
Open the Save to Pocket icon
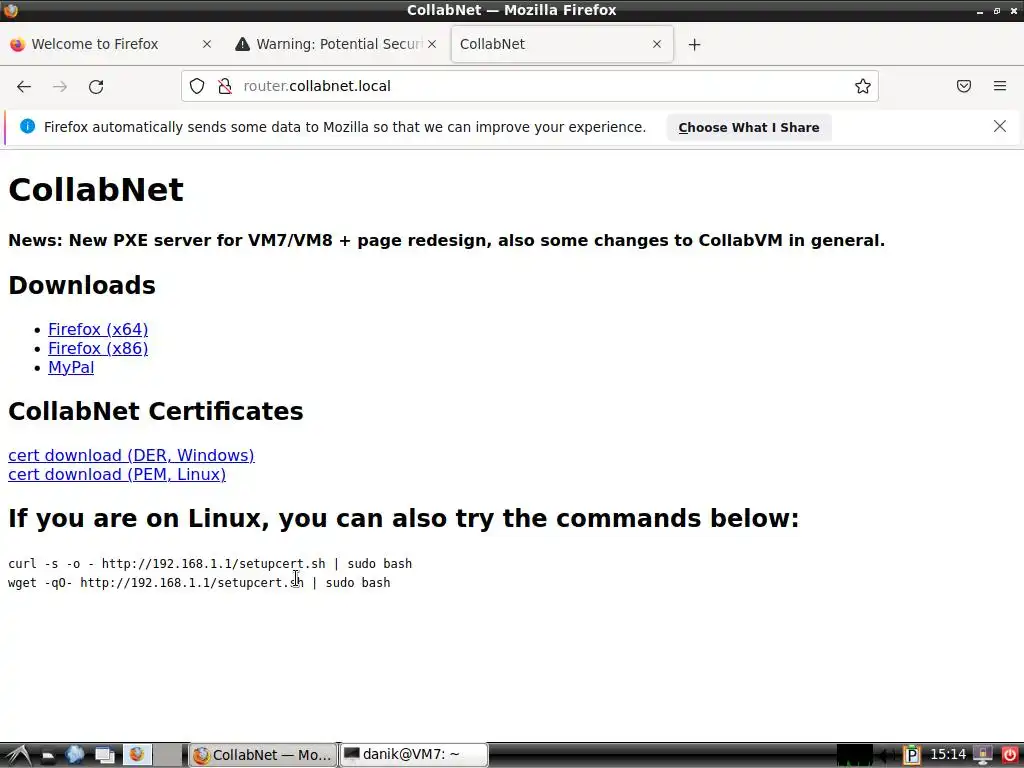pyautogui.click(x=964, y=86)
